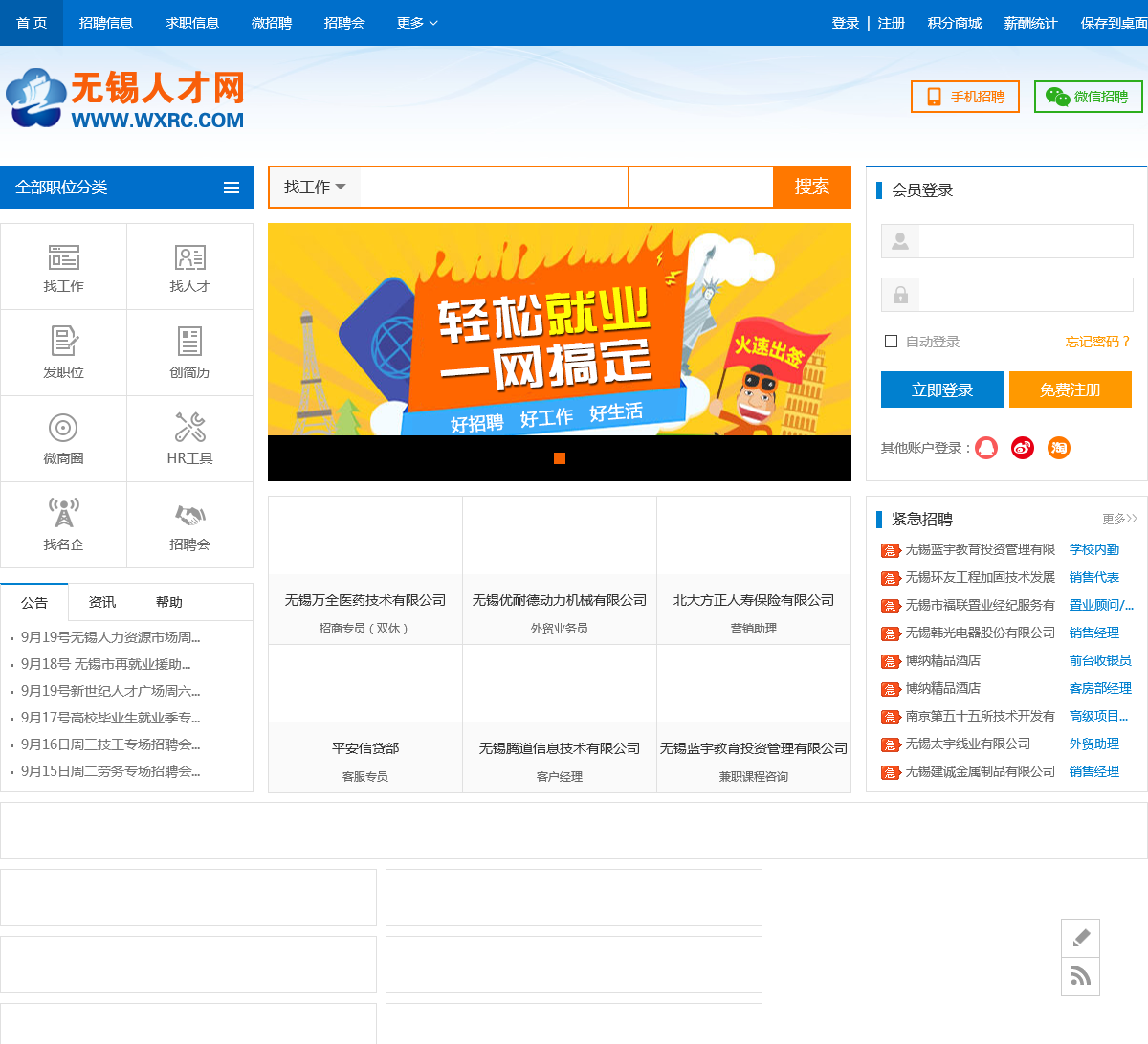This screenshot has height=1044, width=1148.
Task: Open notice 9月18号 无锡市再就业援助...
Action: (106, 664)
